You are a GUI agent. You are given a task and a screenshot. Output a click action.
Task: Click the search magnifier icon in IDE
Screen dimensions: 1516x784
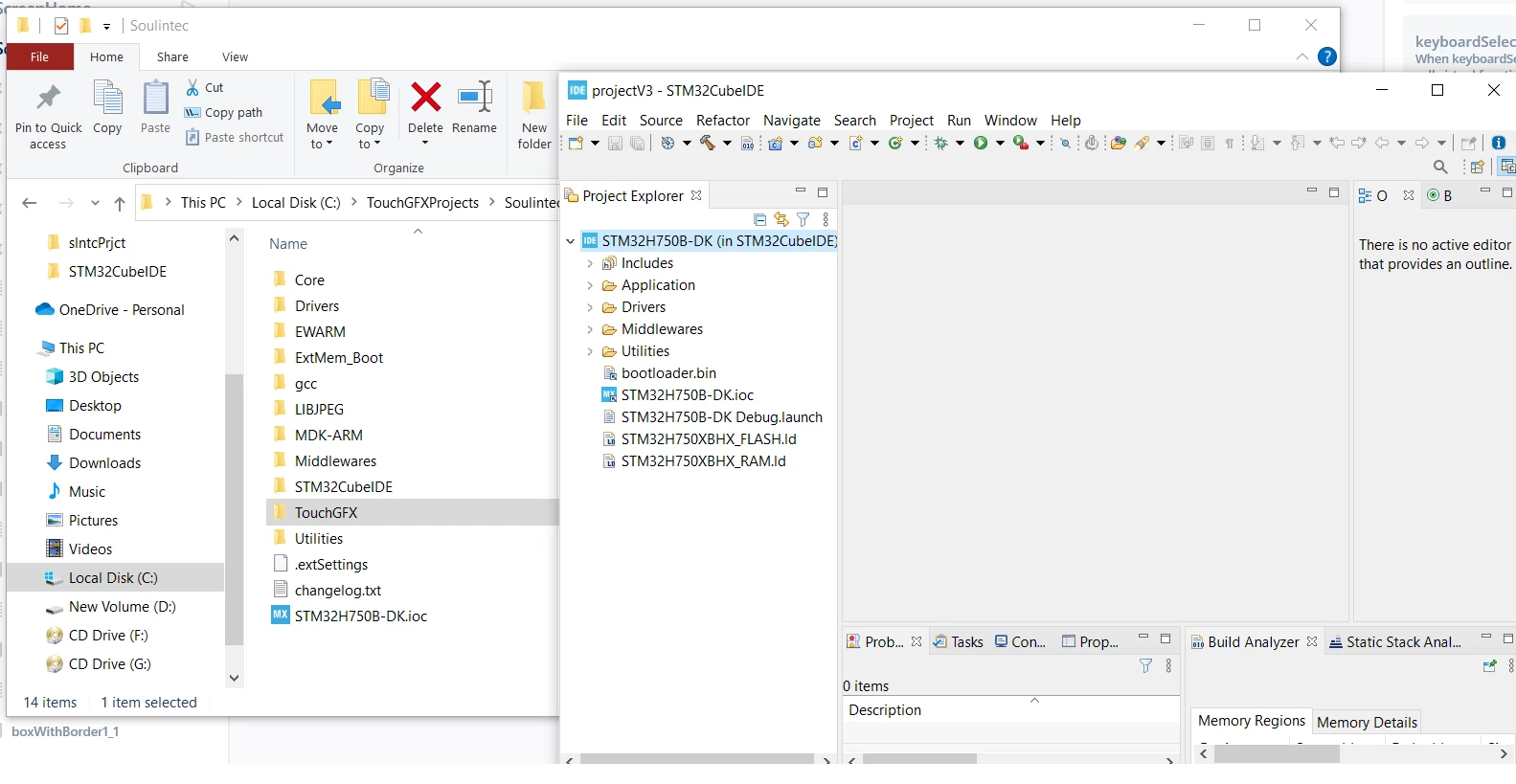tap(1440, 167)
